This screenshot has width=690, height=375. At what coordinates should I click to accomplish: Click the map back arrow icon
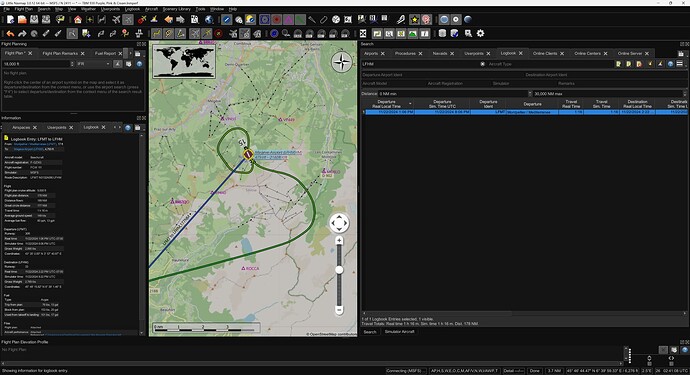[x=169, y=19]
